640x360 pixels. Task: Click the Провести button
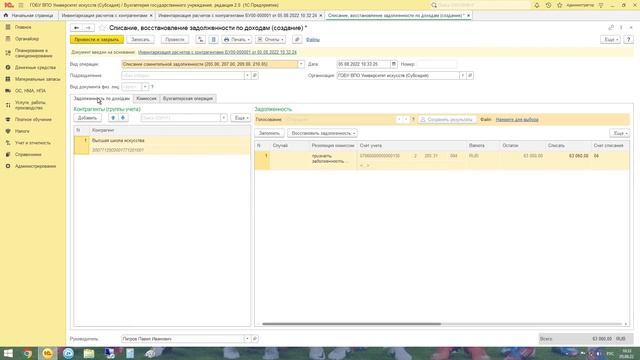175,40
